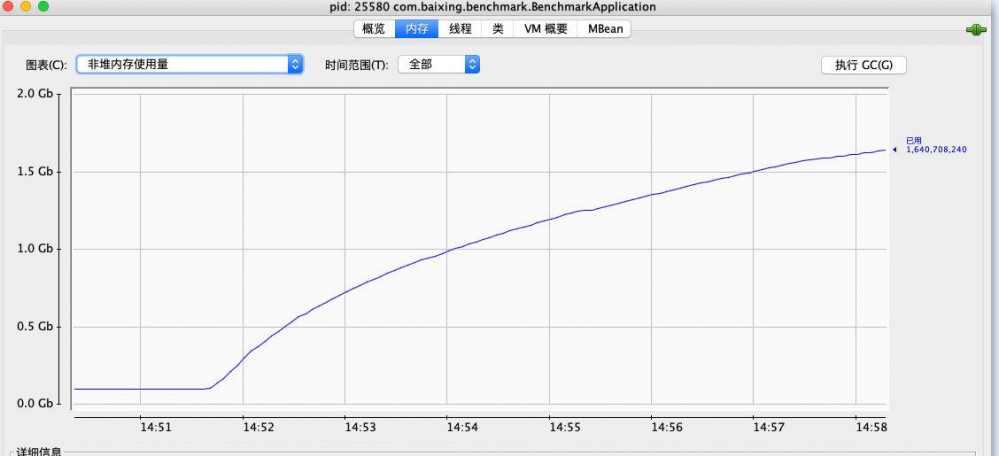This screenshot has width=999, height=456.
Task: Click the 2.0 Gb axis label
Action: click(36, 94)
